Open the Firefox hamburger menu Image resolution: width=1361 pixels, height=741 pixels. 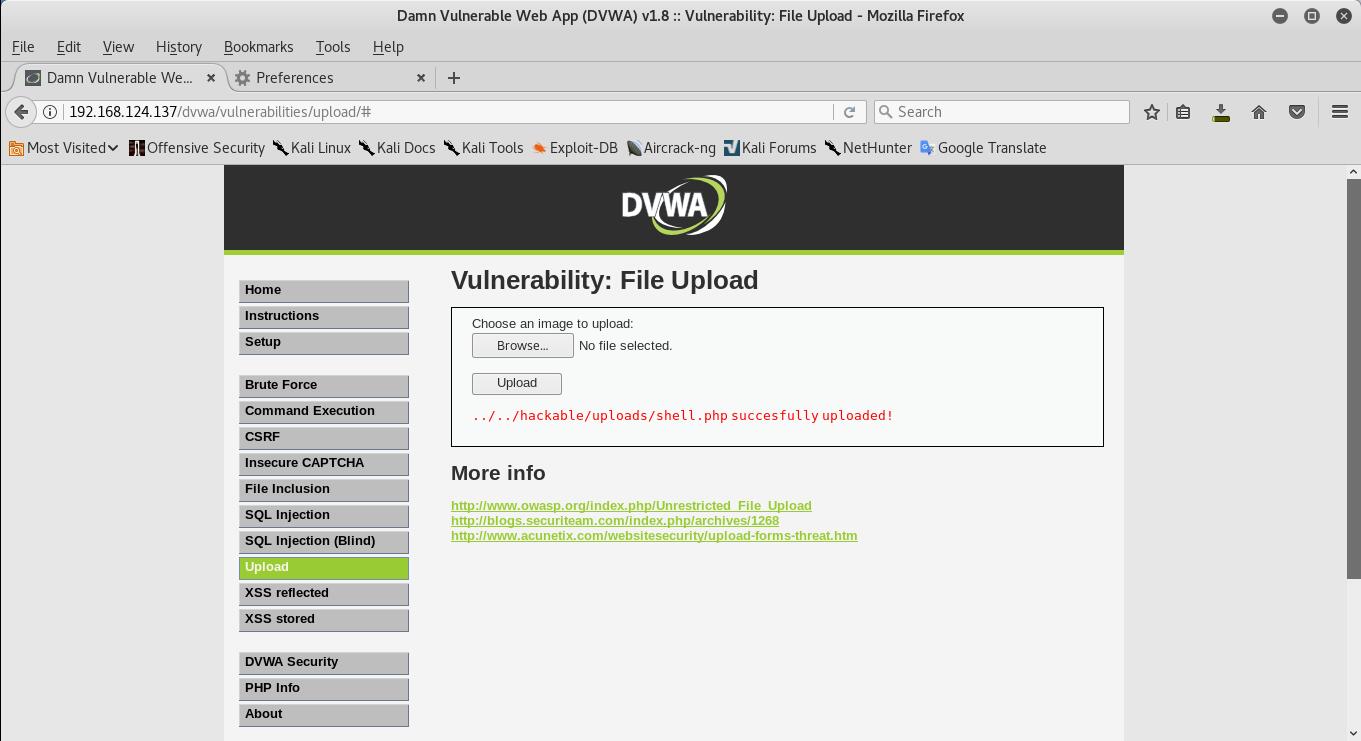coord(1340,112)
